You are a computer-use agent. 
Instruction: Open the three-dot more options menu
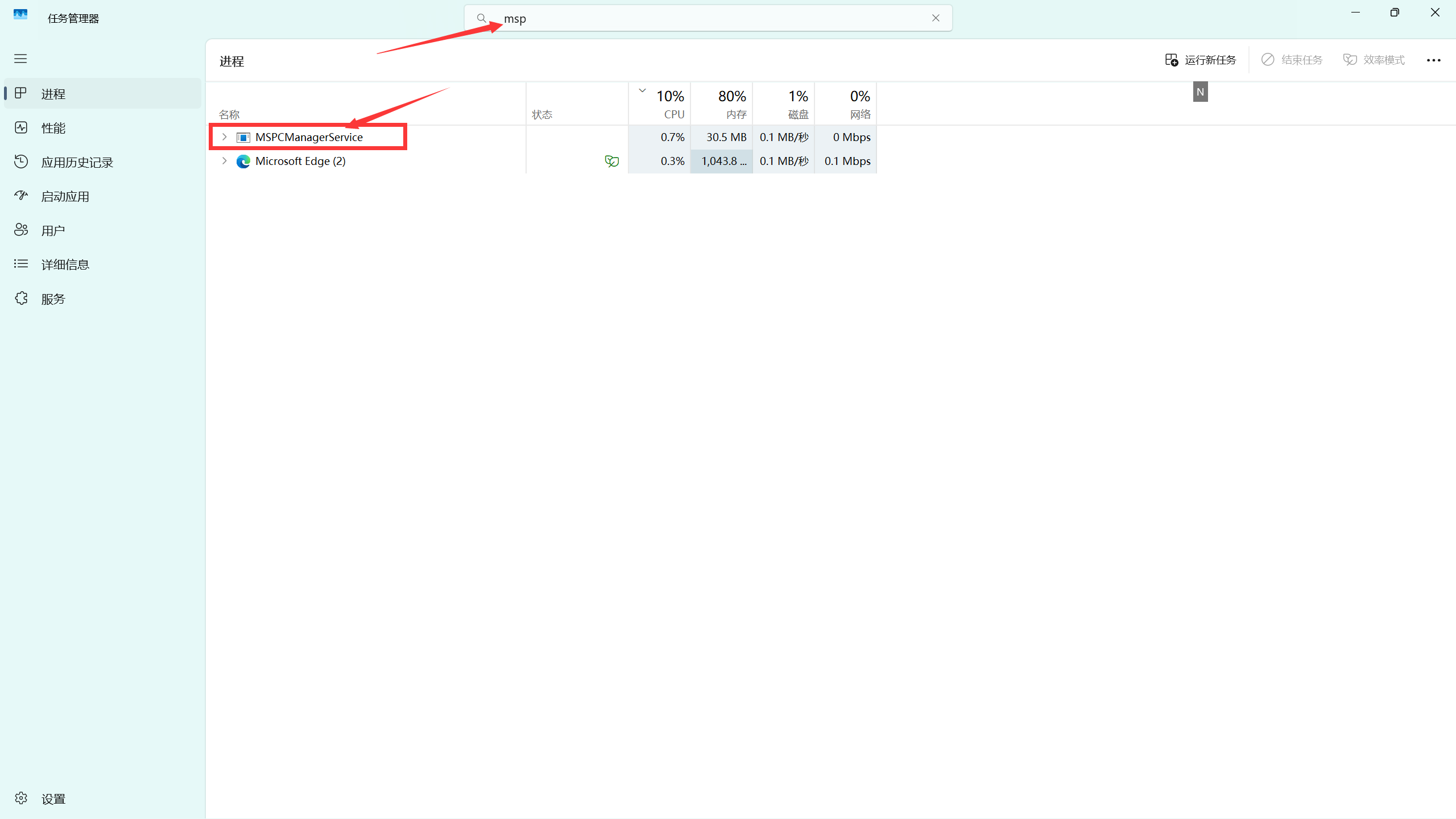click(x=1433, y=60)
